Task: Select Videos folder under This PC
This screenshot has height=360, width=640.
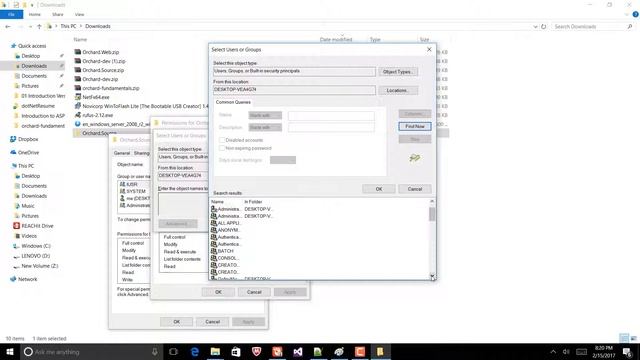Action: pos(29,236)
